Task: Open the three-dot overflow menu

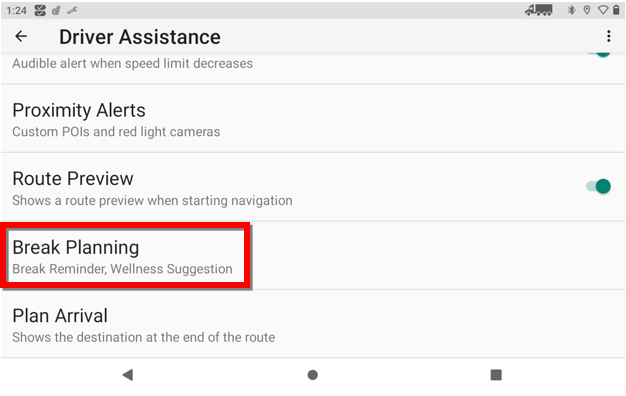Action: tap(608, 36)
